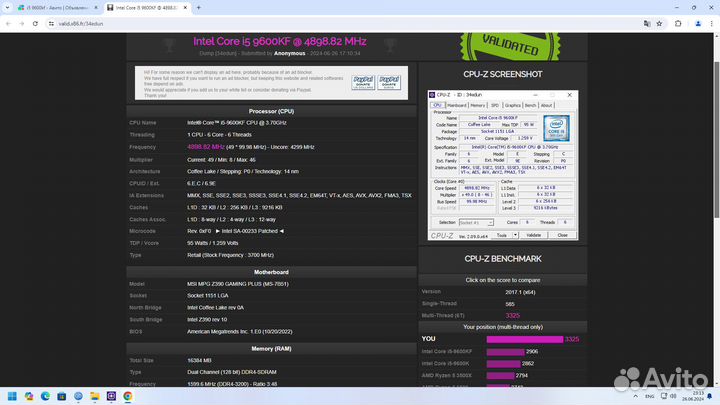Click the multi-thread score 3325
720x405 pixels.
click(512, 315)
